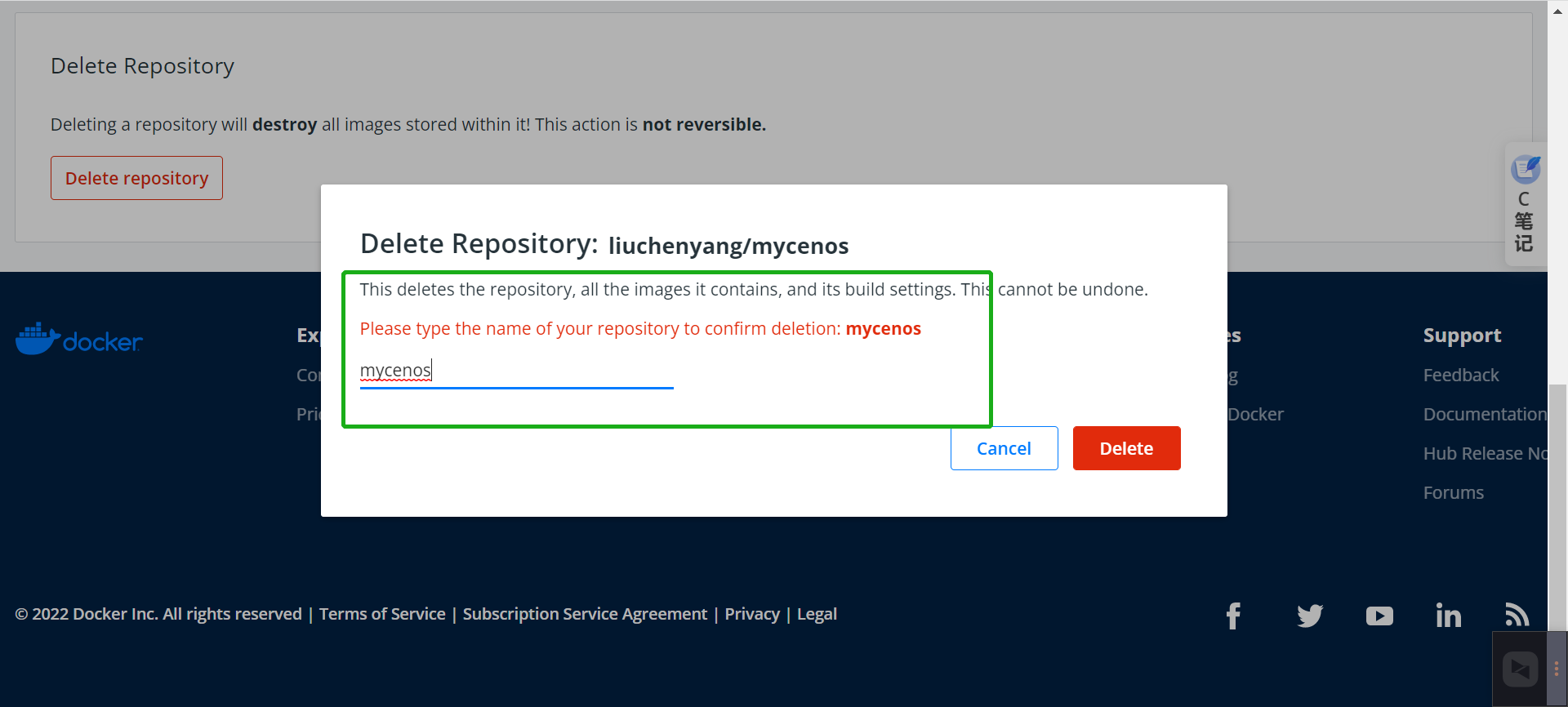This screenshot has width=1568, height=707.
Task: Open the note-taking widget icon
Action: coord(1525,170)
